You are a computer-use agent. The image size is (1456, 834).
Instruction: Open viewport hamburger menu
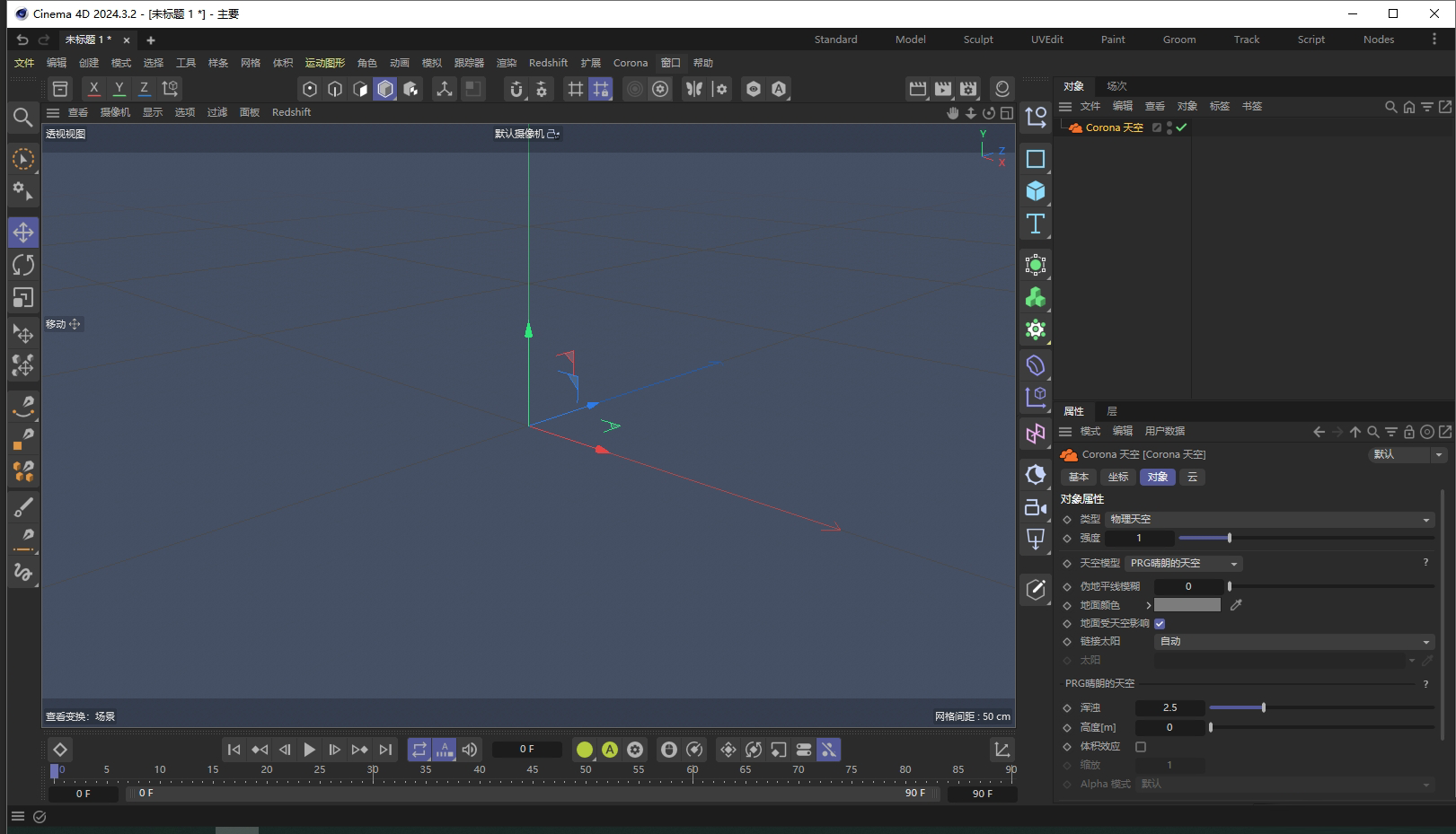[x=53, y=113]
